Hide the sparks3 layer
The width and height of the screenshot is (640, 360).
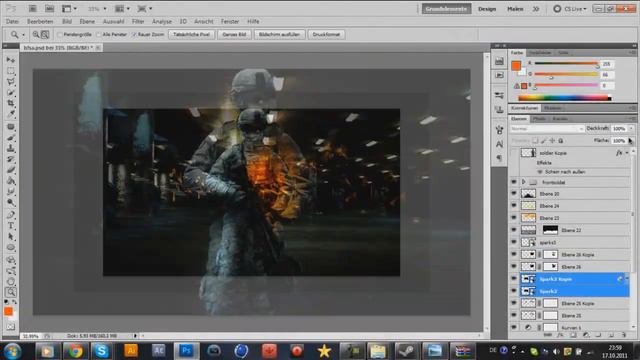514,242
